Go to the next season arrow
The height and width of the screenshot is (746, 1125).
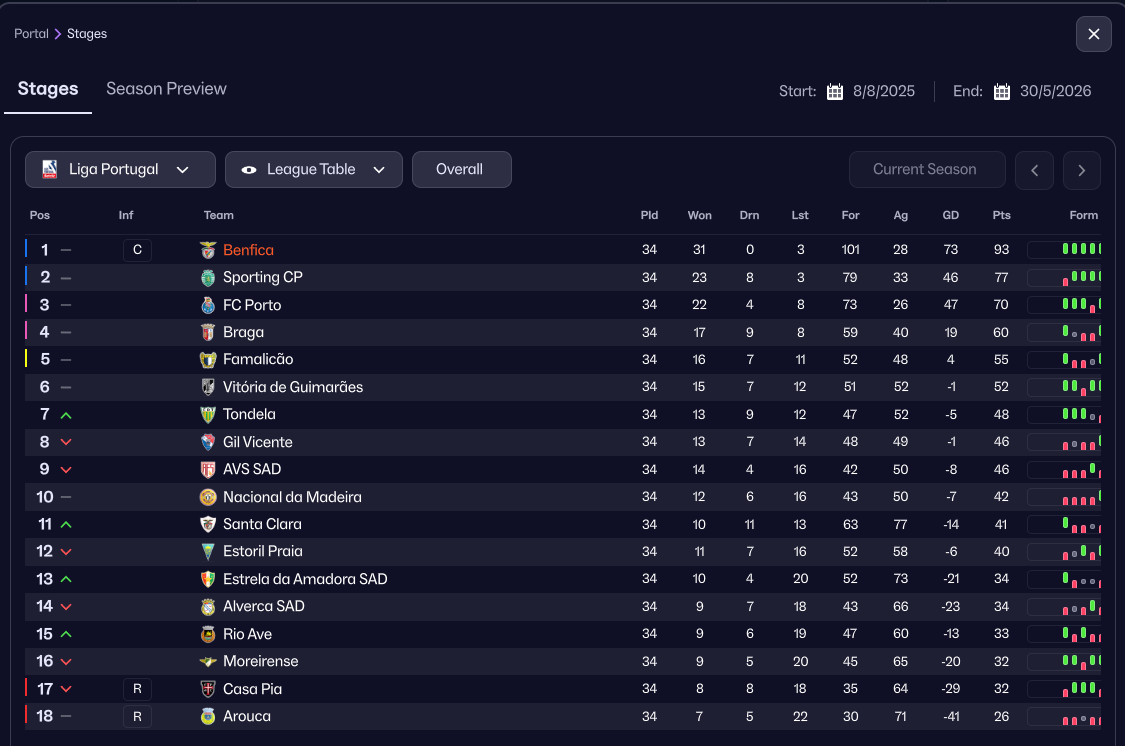pyautogui.click(x=1082, y=170)
